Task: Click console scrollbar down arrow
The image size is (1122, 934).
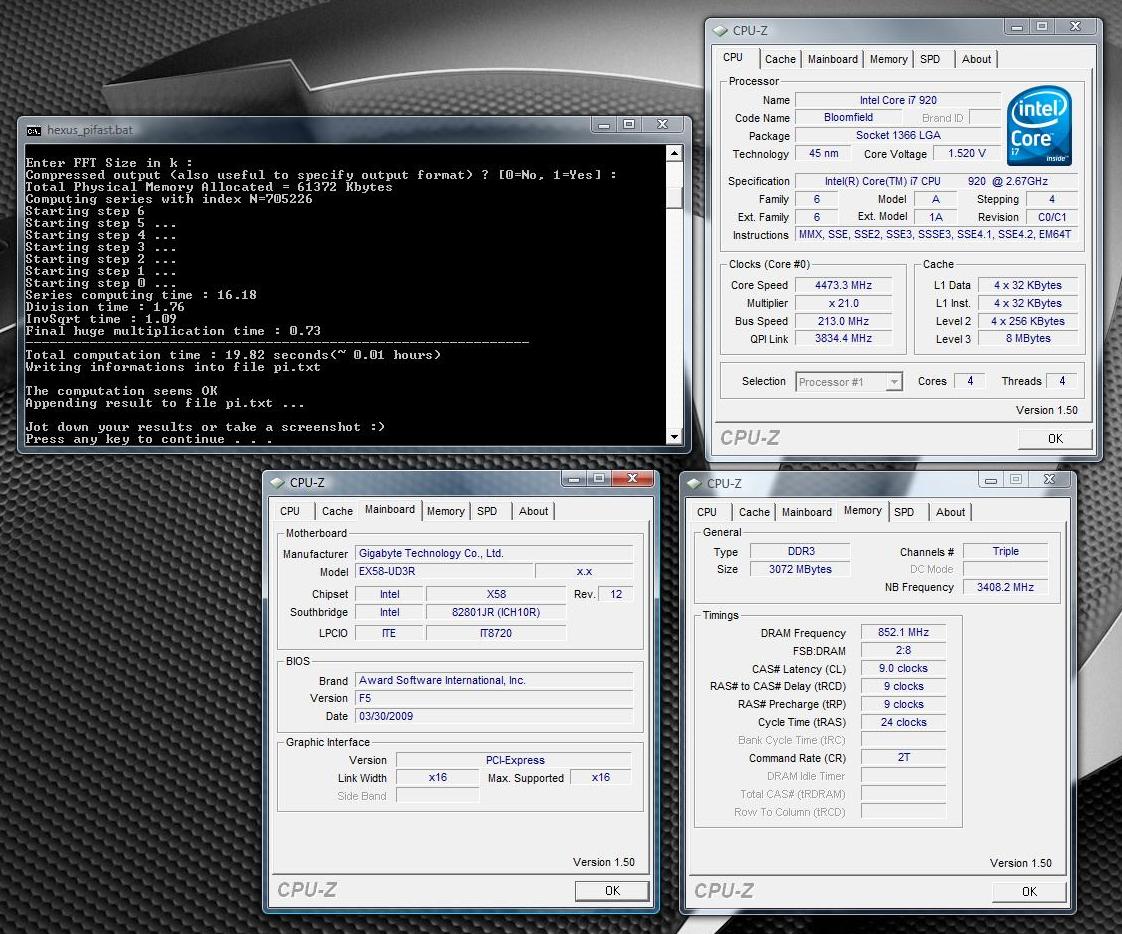Action: point(674,436)
